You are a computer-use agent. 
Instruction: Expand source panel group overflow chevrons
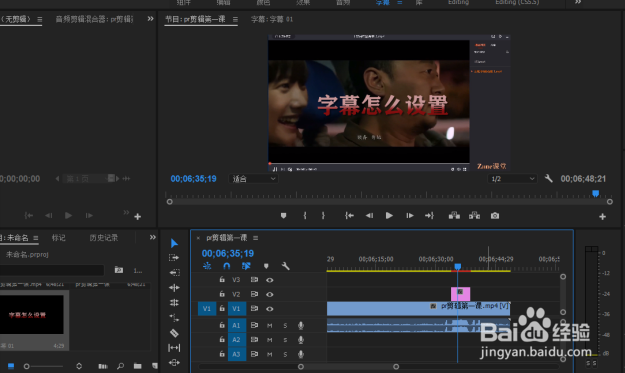click(x=150, y=19)
